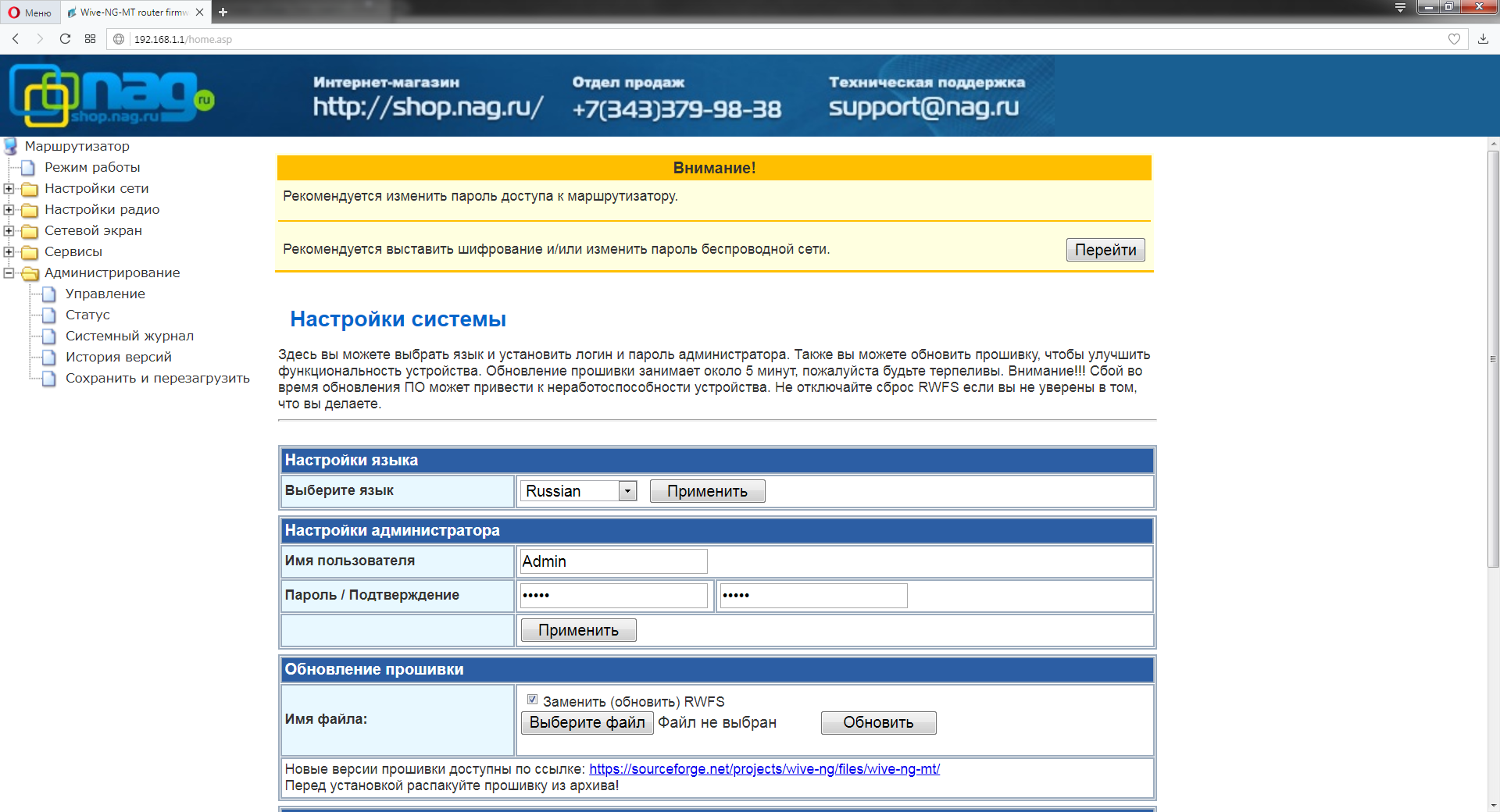Click the password confirmation field
This screenshot has height=812, width=1500.
813,596
